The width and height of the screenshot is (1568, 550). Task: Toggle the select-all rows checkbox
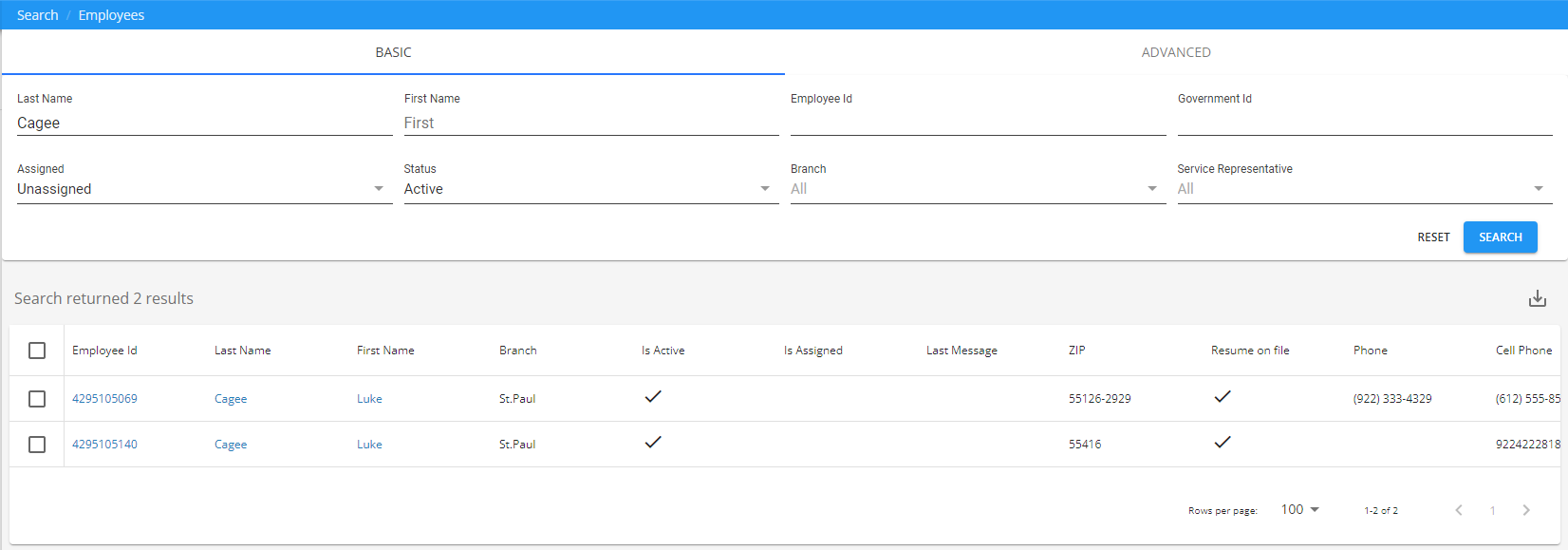tap(37, 351)
